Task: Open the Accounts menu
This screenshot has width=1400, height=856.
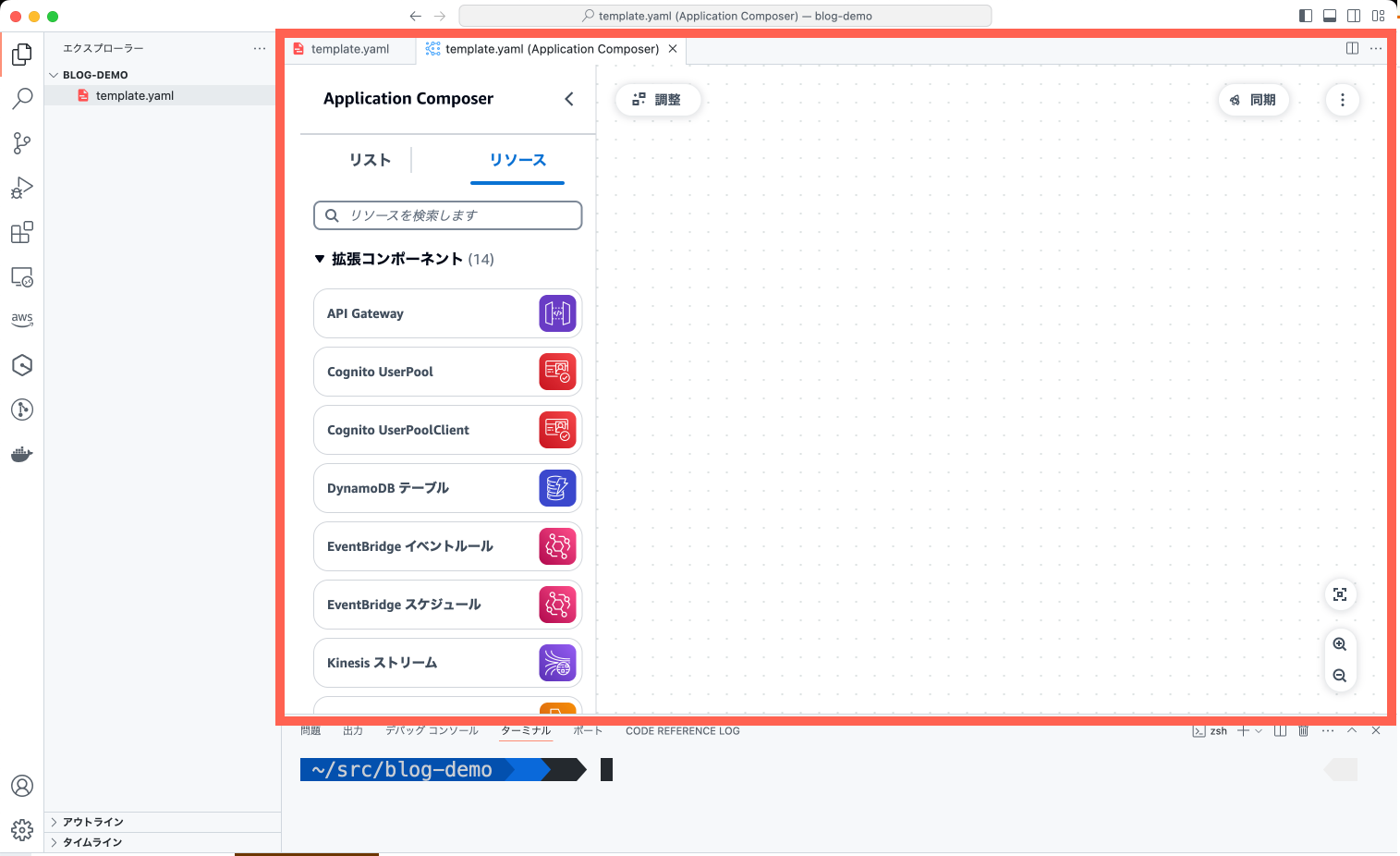Action: pos(22,786)
